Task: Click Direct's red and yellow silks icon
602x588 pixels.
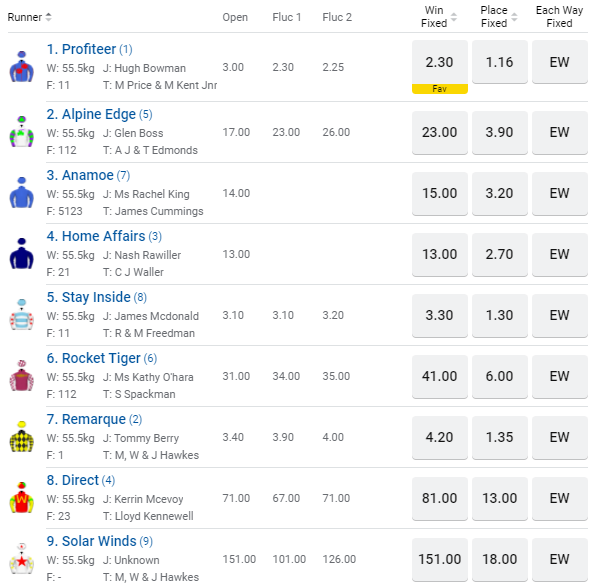Action: (20, 498)
